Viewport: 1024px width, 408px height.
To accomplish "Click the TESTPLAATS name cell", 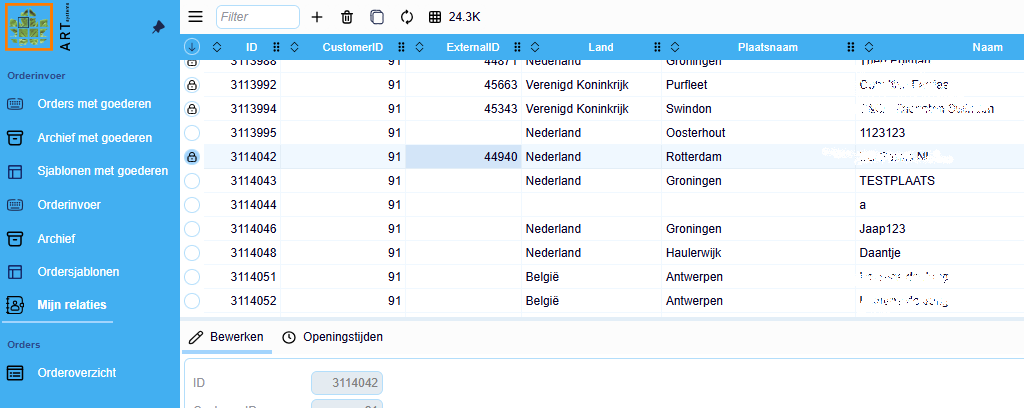I will click(940, 181).
